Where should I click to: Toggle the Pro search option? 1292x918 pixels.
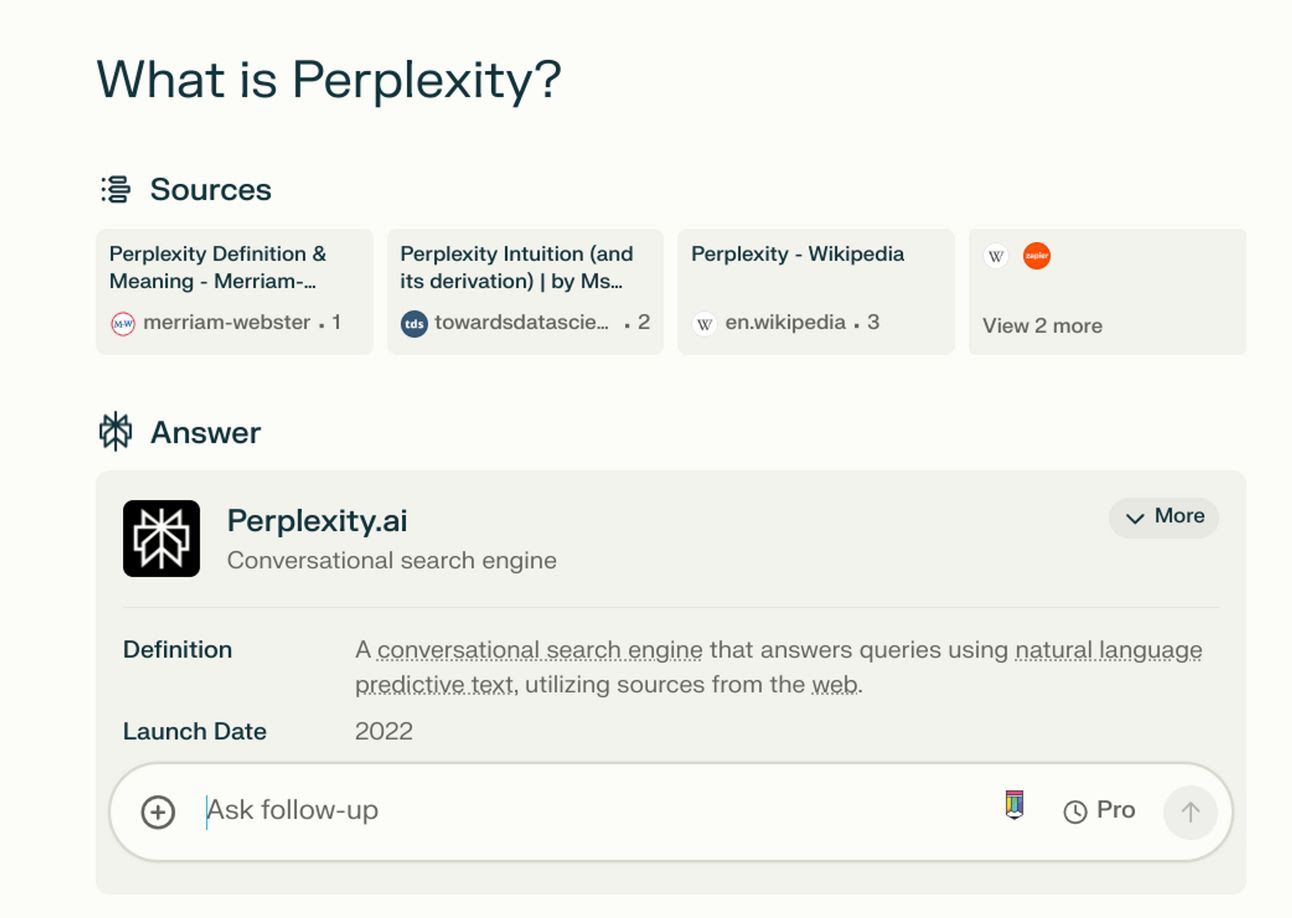[x=1099, y=811]
